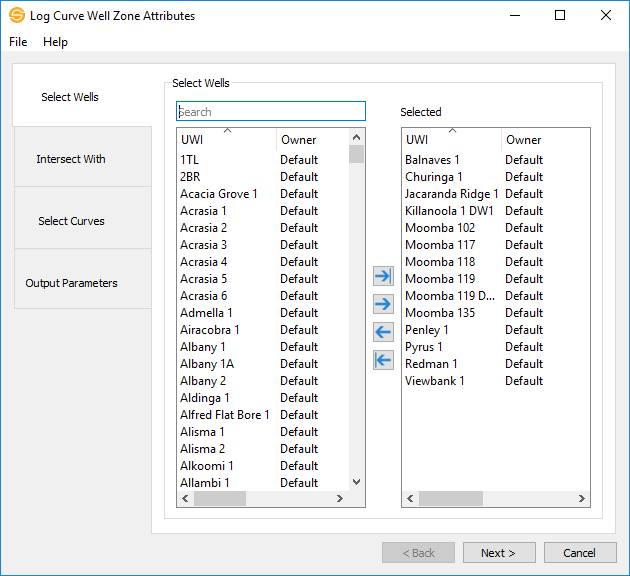Select Acacia Grove 1 in available wells
Image resolution: width=630 pixels, height=576 pixels.
click(219, 194)
